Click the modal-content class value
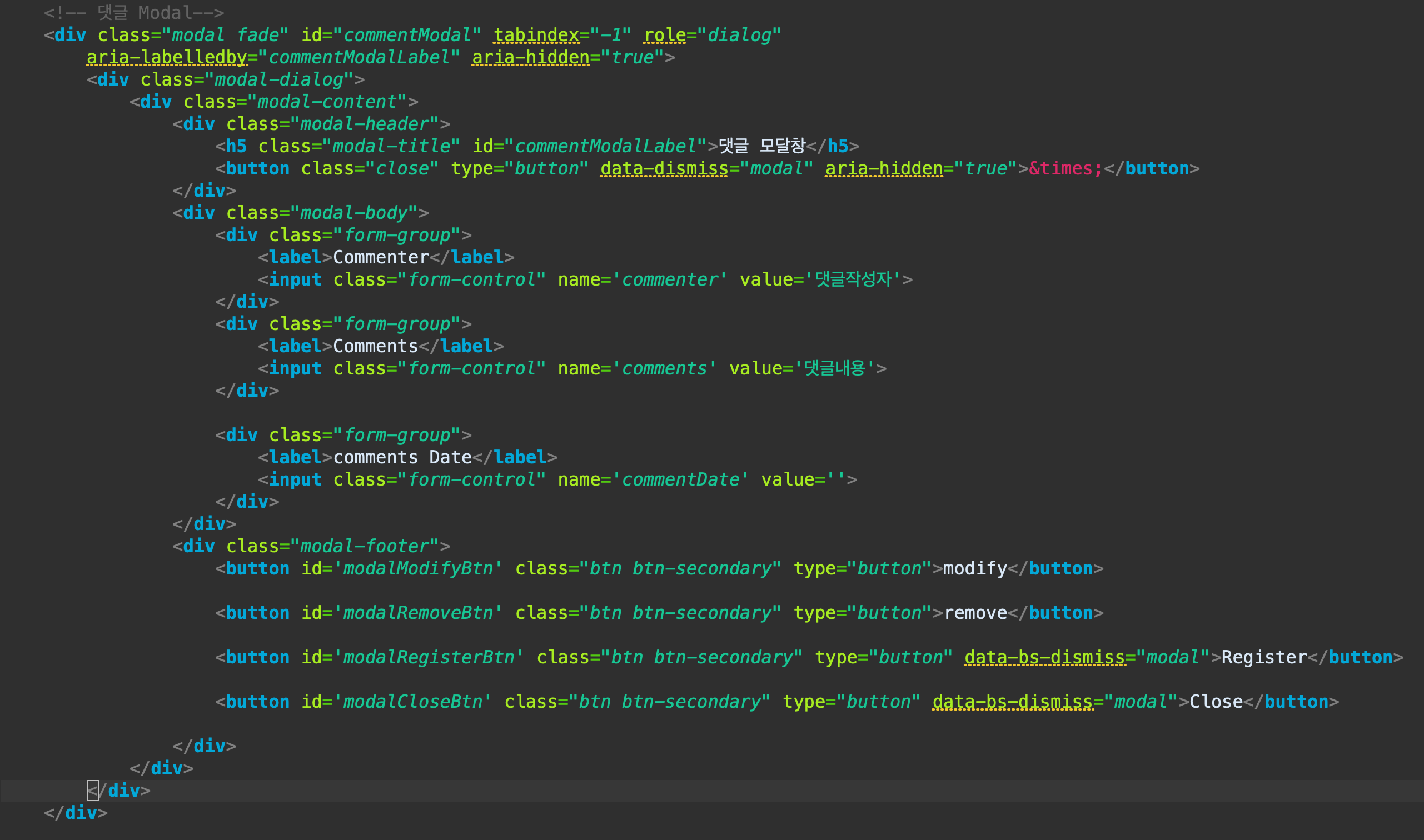 tap(327, 102)
